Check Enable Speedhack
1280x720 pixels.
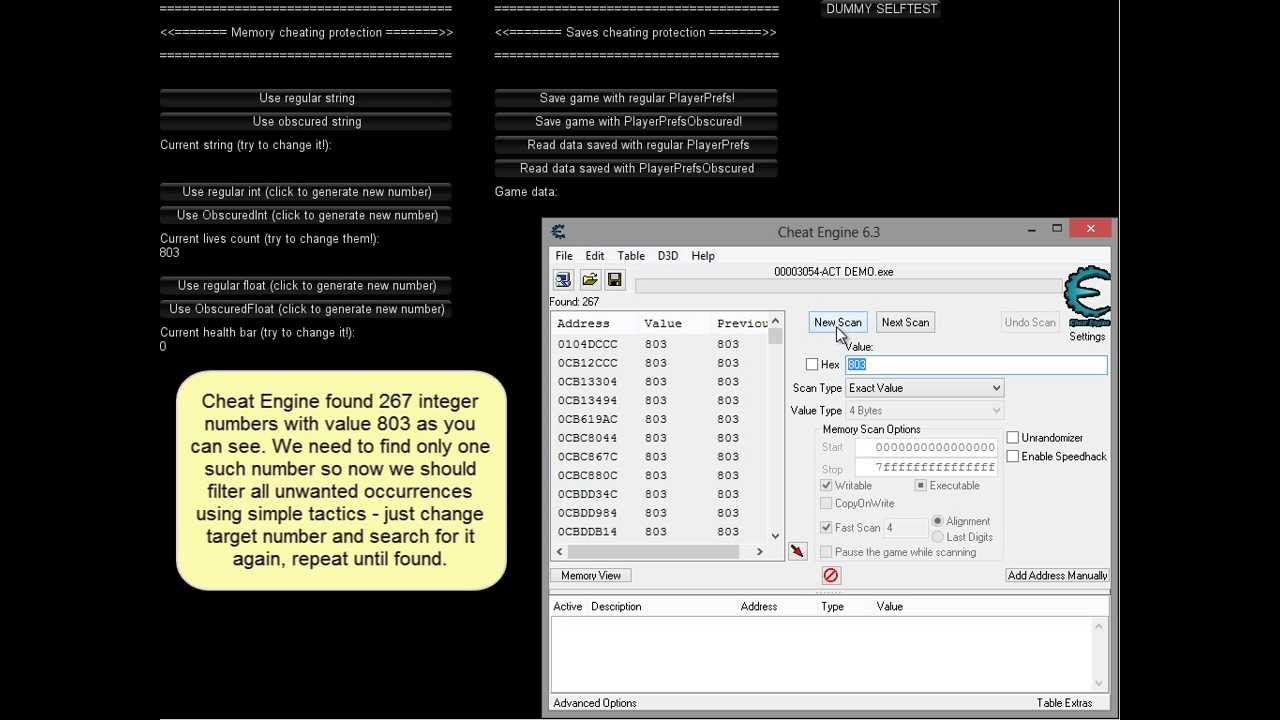tap(1013, 456)
